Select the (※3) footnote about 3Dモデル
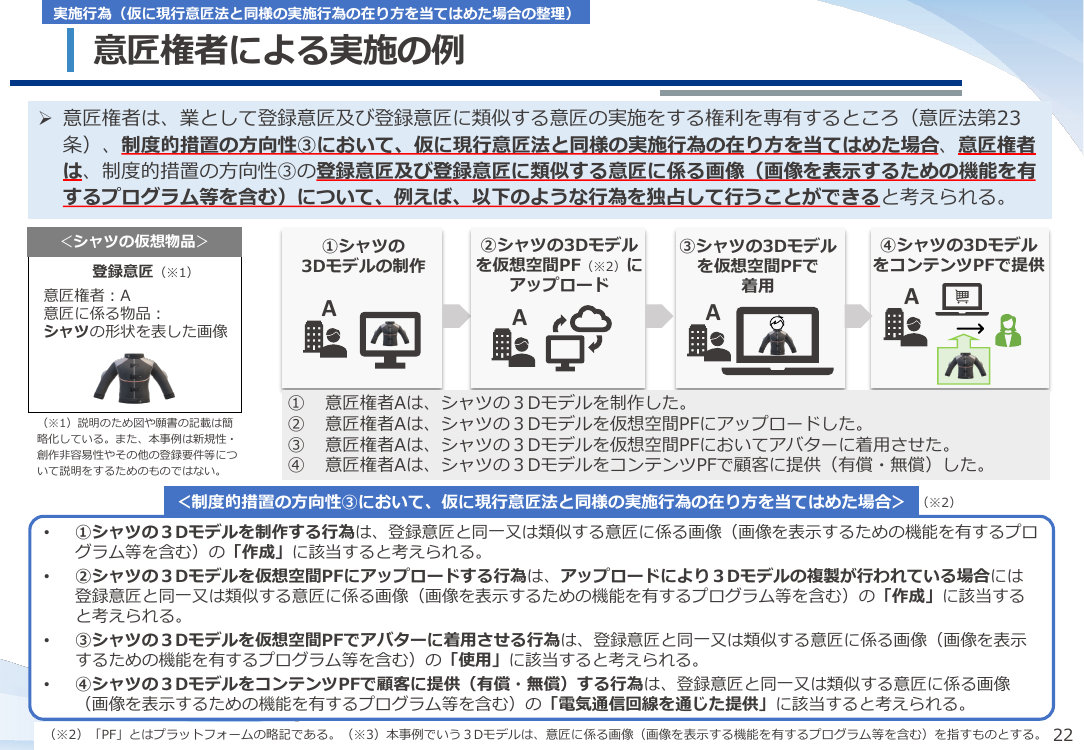The width and height of the screenshot is (1084, 750). click(x=694, y=734)
